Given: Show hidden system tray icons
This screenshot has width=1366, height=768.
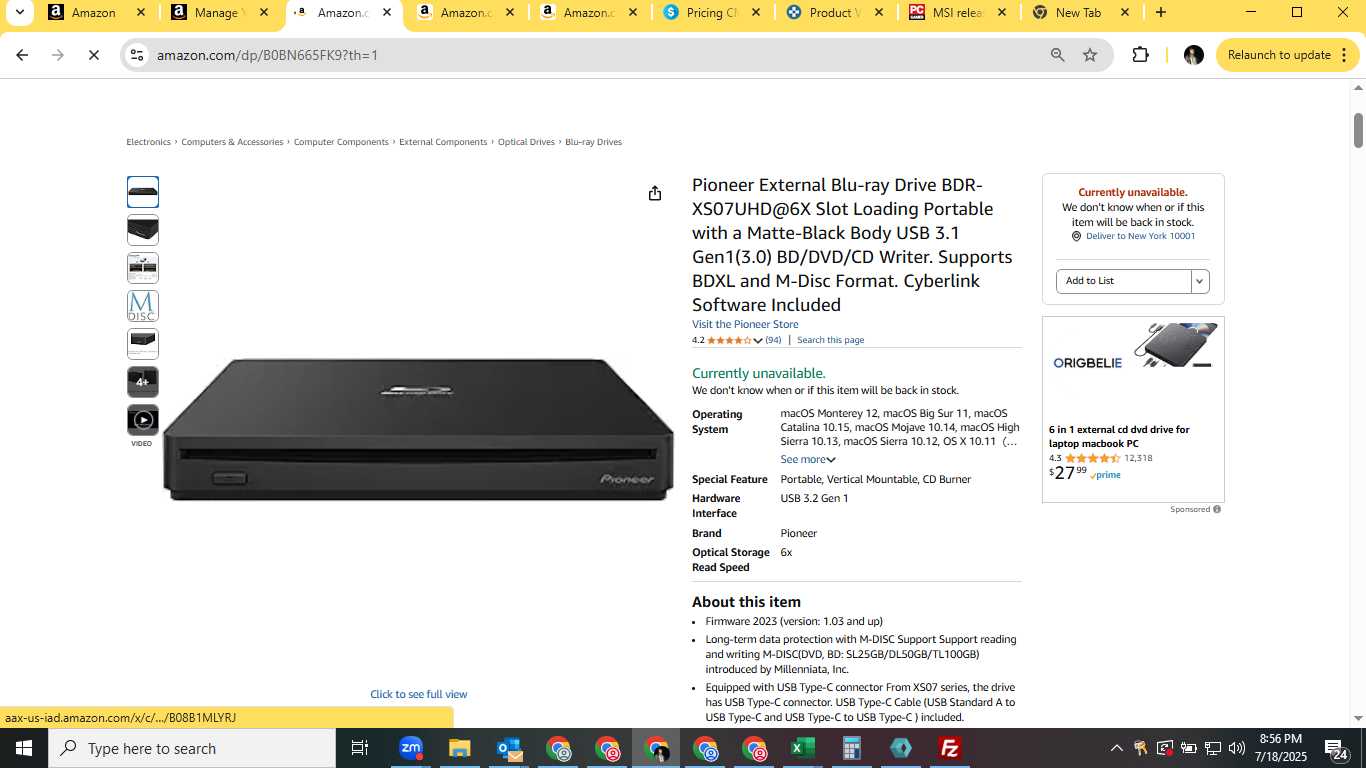Looking at the screenshot, I should [1116, 748].
